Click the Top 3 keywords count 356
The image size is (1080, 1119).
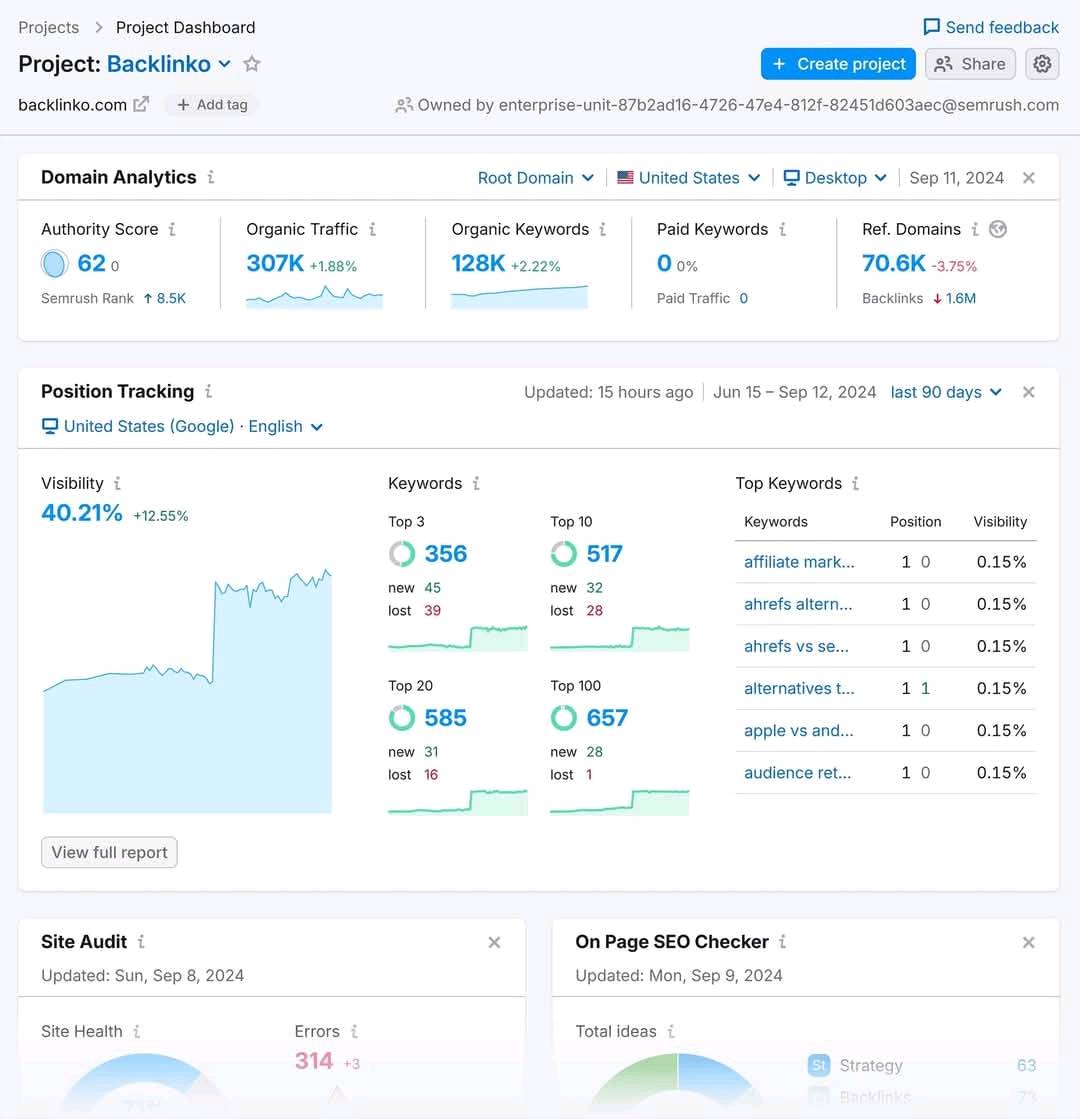point(445,554)
